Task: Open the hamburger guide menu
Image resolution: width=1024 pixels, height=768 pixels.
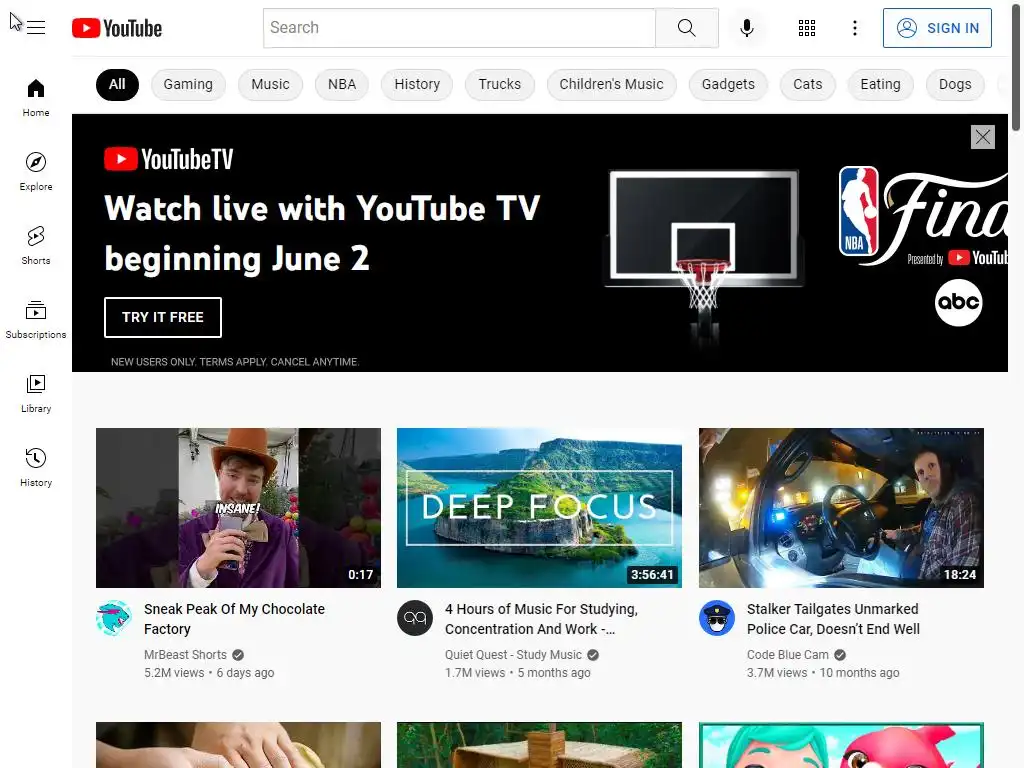Action: tap(36, 28)
